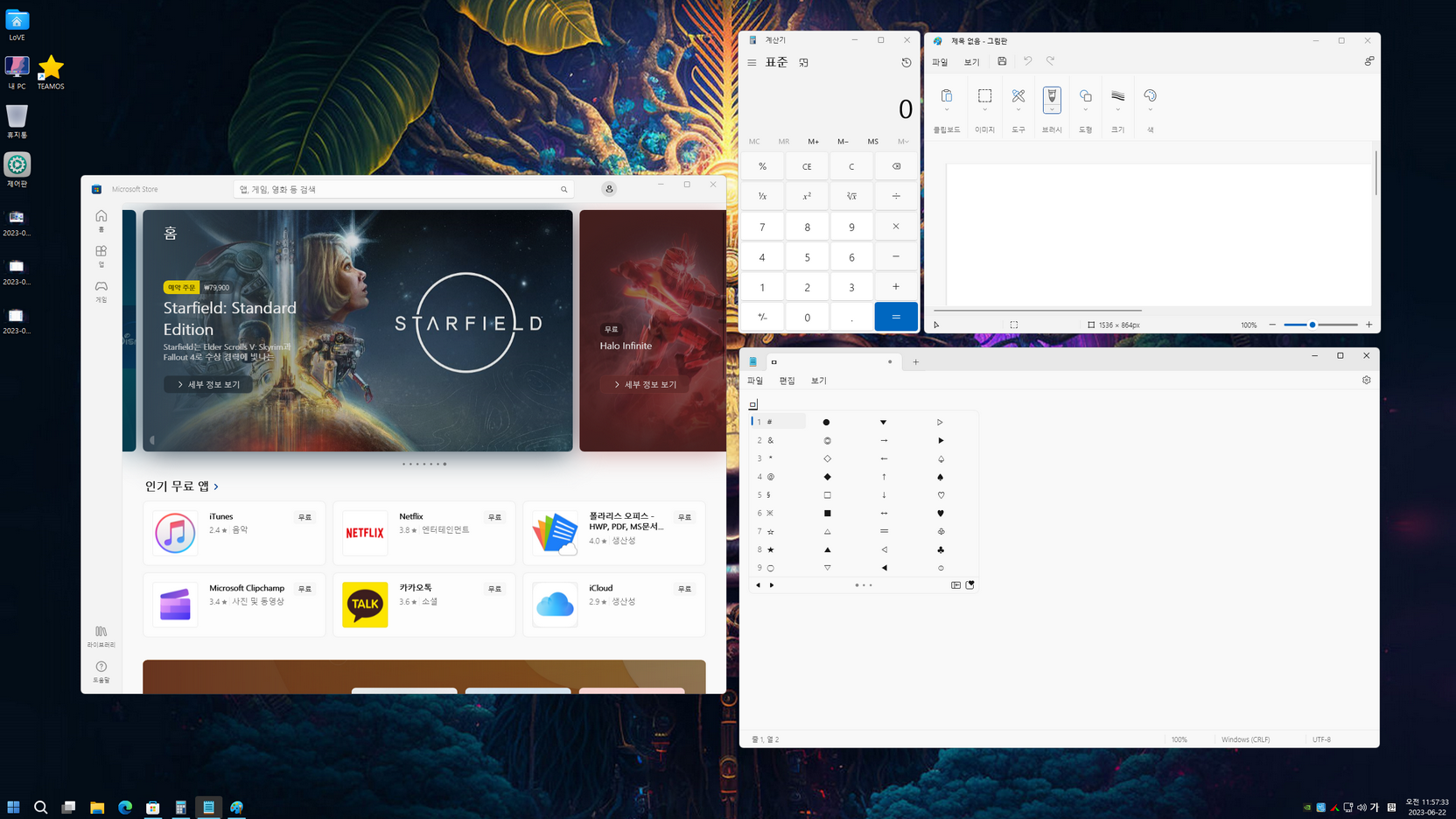Viewport: 1456px width, 819px height.
Task: Open Calculator history panel
Action: click(906, 62)
